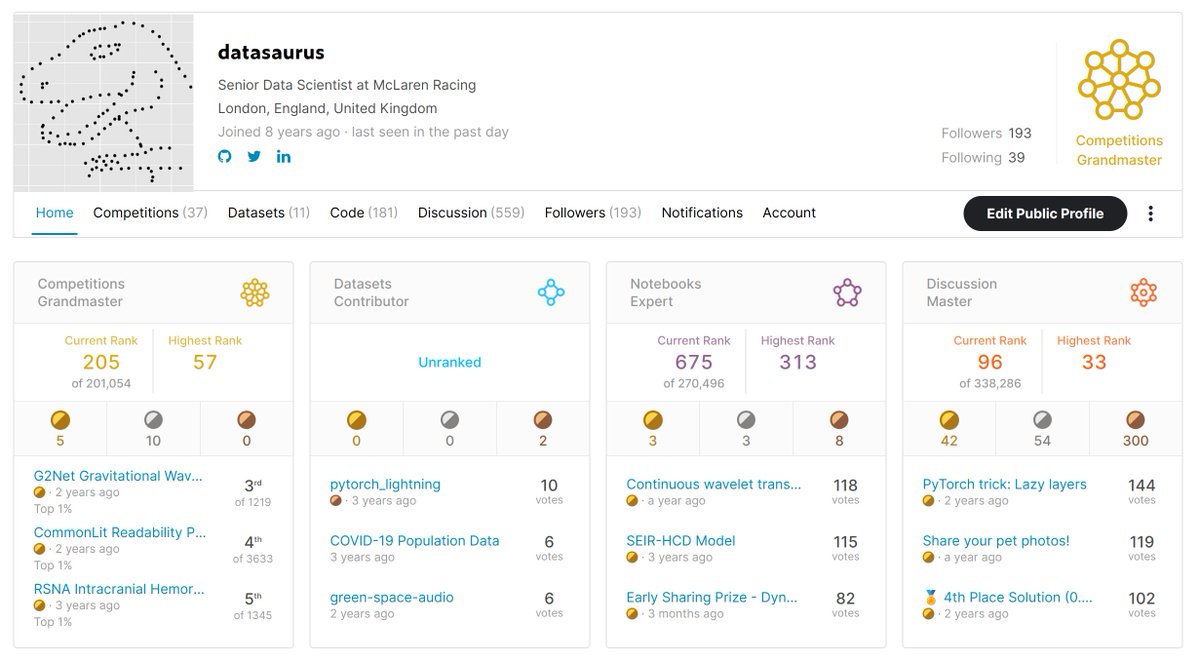The image size is (1200, 662).
Task: Click the Competitions highest rank 57
Action: click(x=205, y=362)
